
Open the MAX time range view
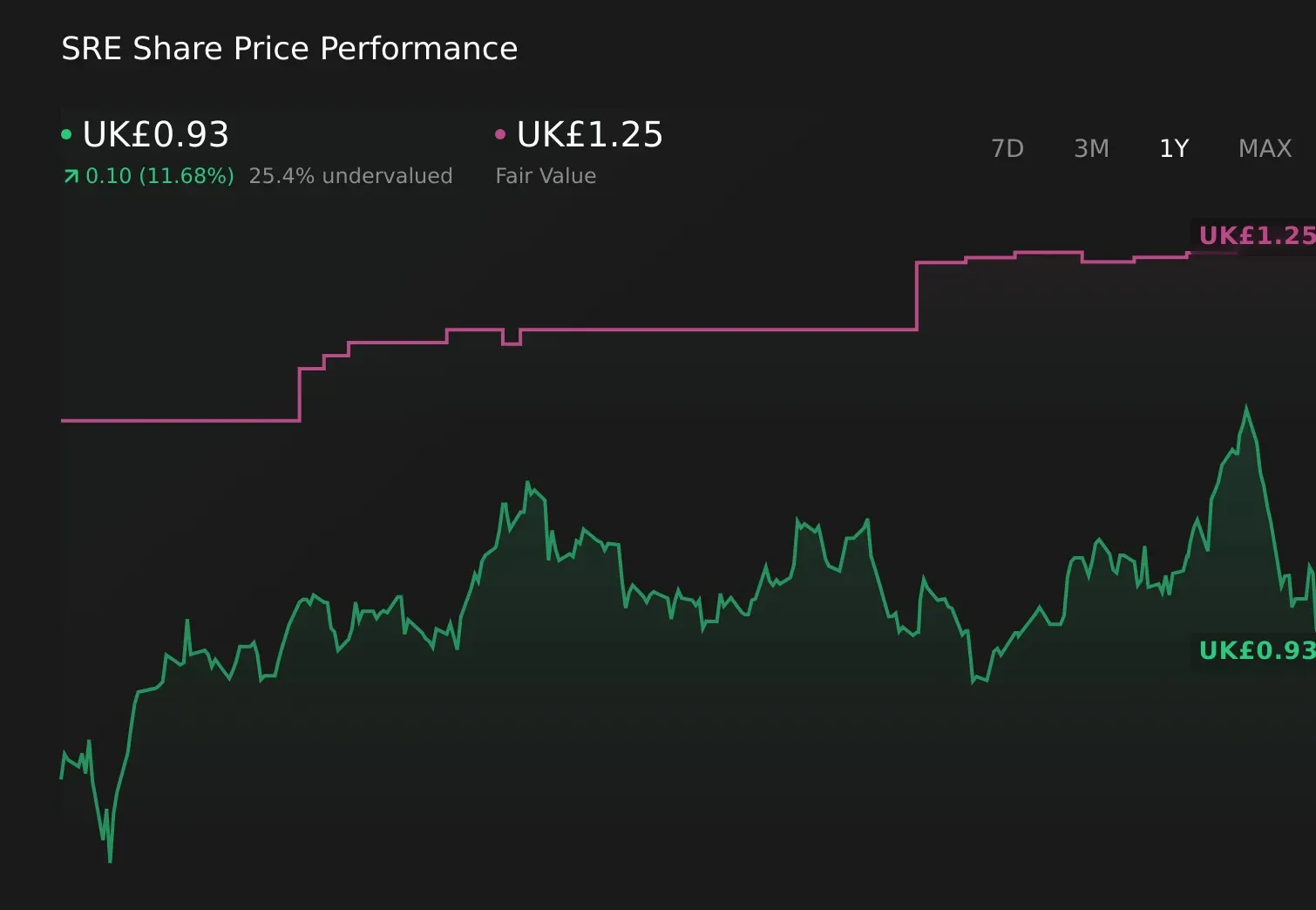tap(1264, 148)
